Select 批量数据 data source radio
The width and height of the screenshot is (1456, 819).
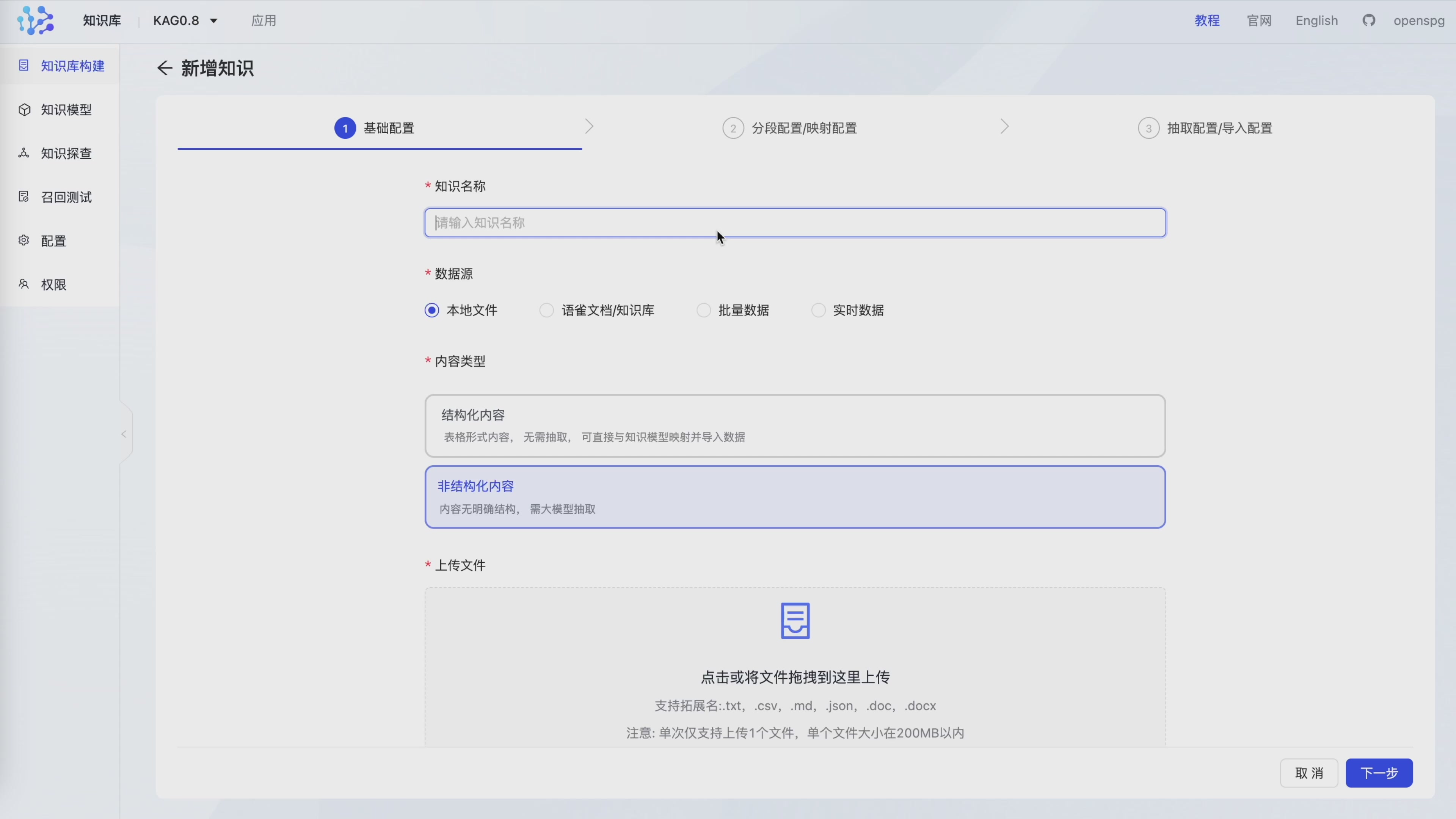point(703,310)
